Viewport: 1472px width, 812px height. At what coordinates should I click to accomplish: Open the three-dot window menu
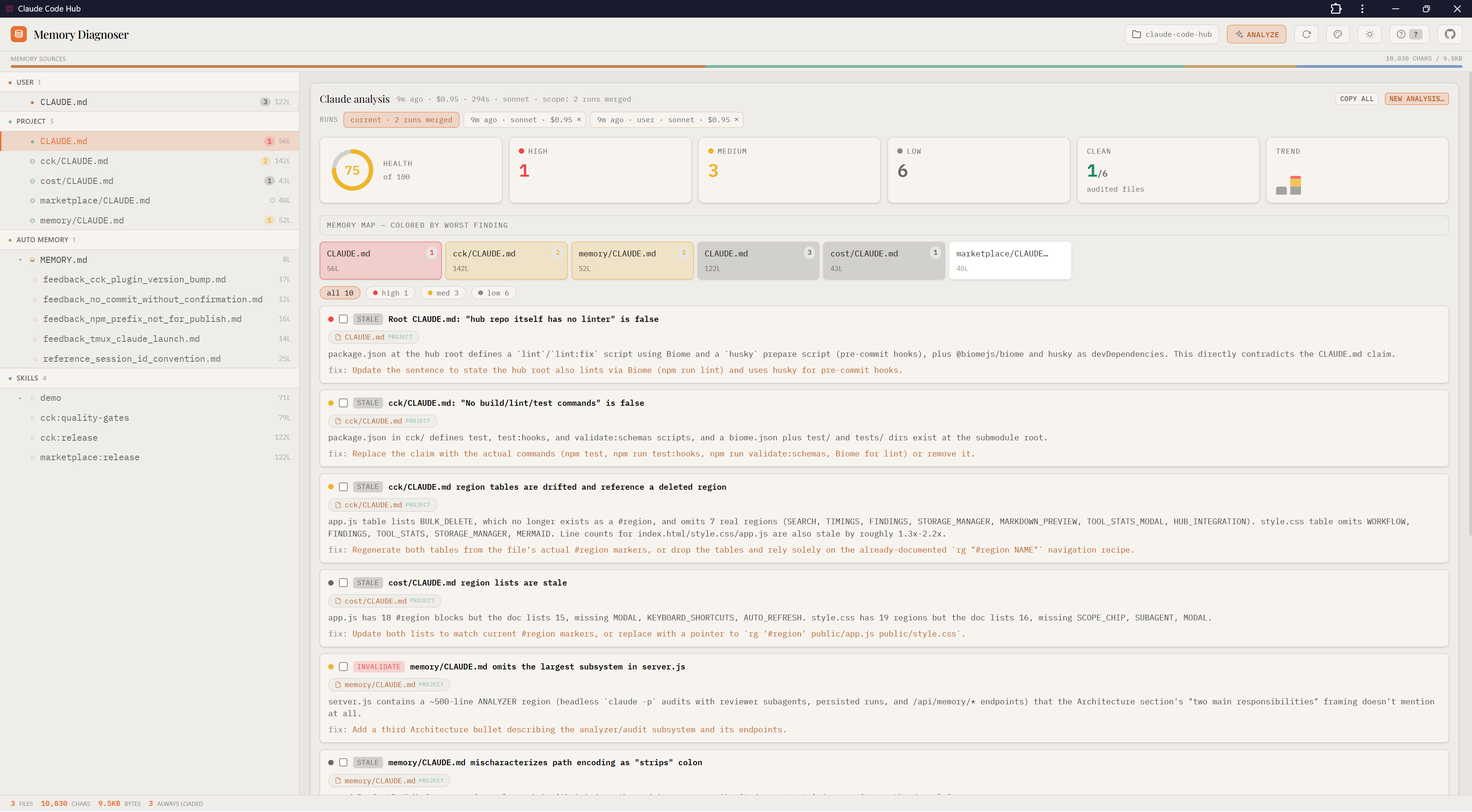[1362, 8]
